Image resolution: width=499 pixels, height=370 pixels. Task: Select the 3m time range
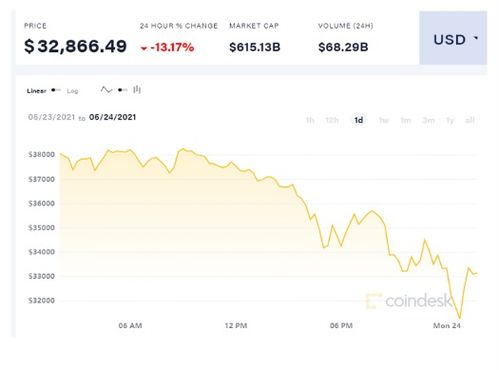pos(428,120)
